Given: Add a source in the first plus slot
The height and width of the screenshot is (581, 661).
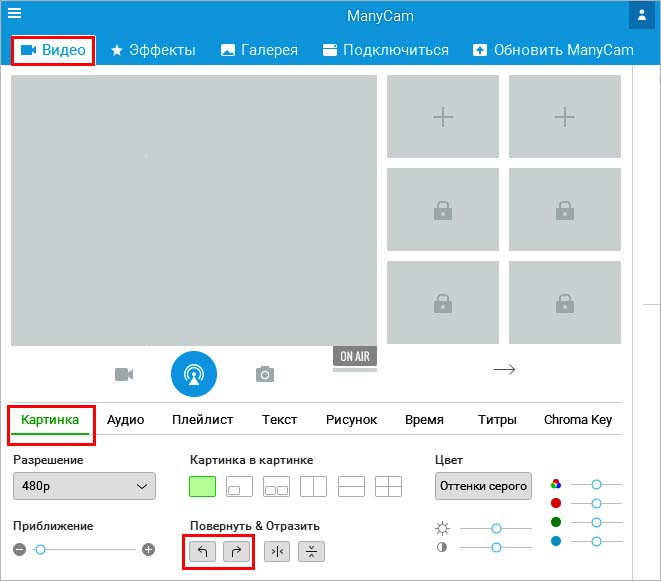Looking at the screenshot, I should 443,117.
